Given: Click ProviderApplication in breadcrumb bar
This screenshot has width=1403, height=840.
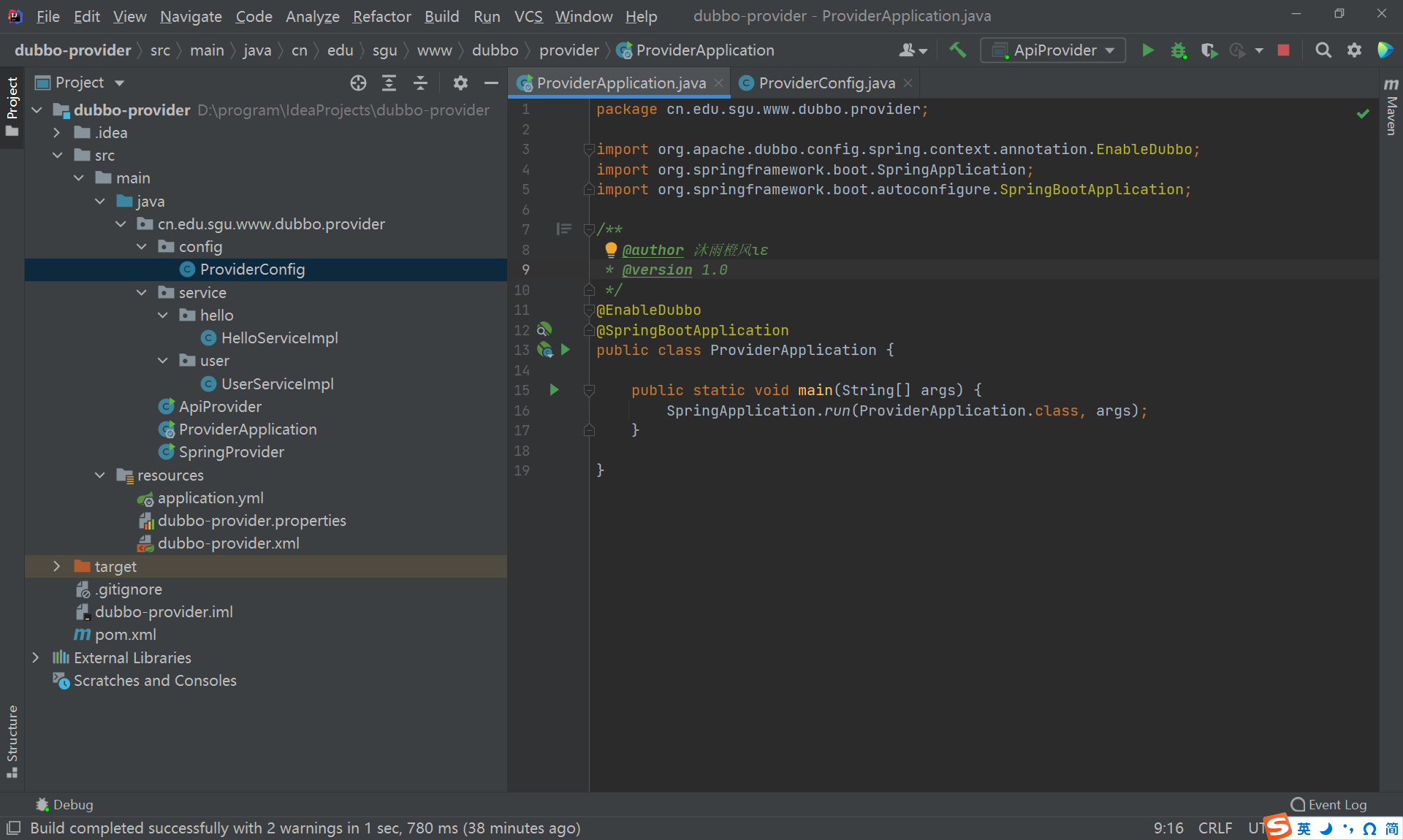Looking at the screenshot, I should (695, 50).
